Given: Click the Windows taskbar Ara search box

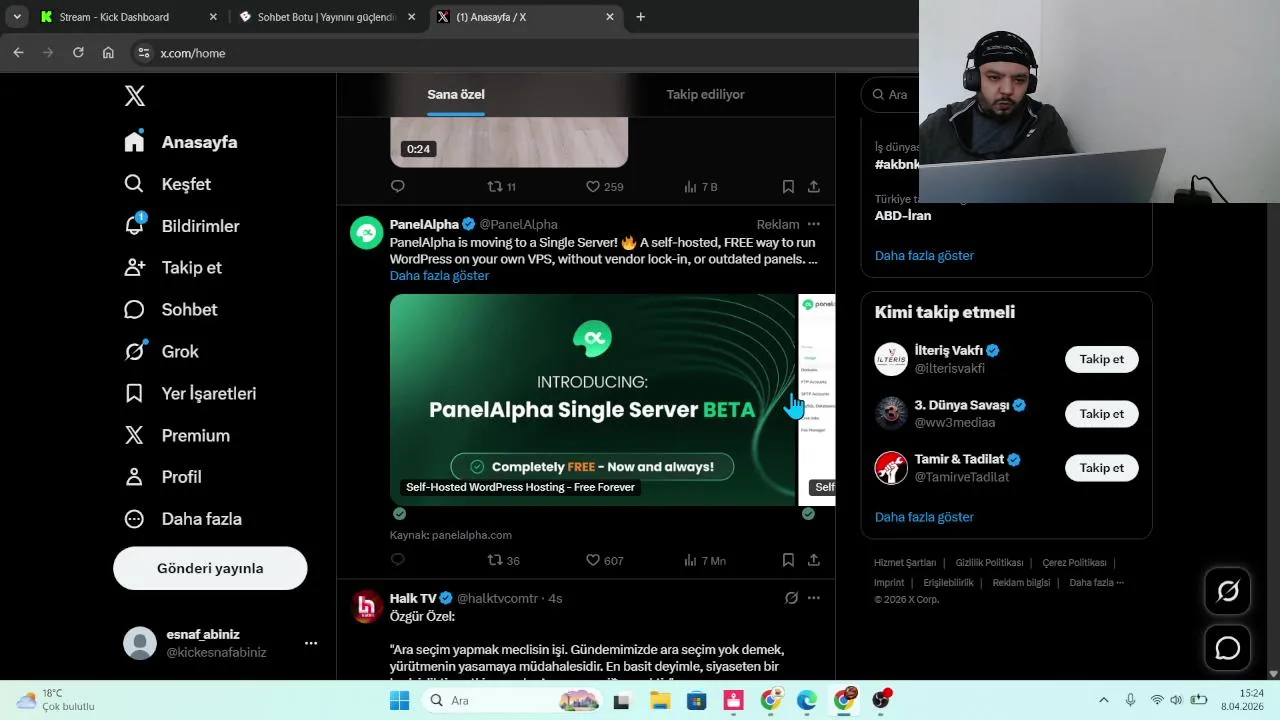Looking at the screenshot, I should pyautogui.click(x=512, y=700).
